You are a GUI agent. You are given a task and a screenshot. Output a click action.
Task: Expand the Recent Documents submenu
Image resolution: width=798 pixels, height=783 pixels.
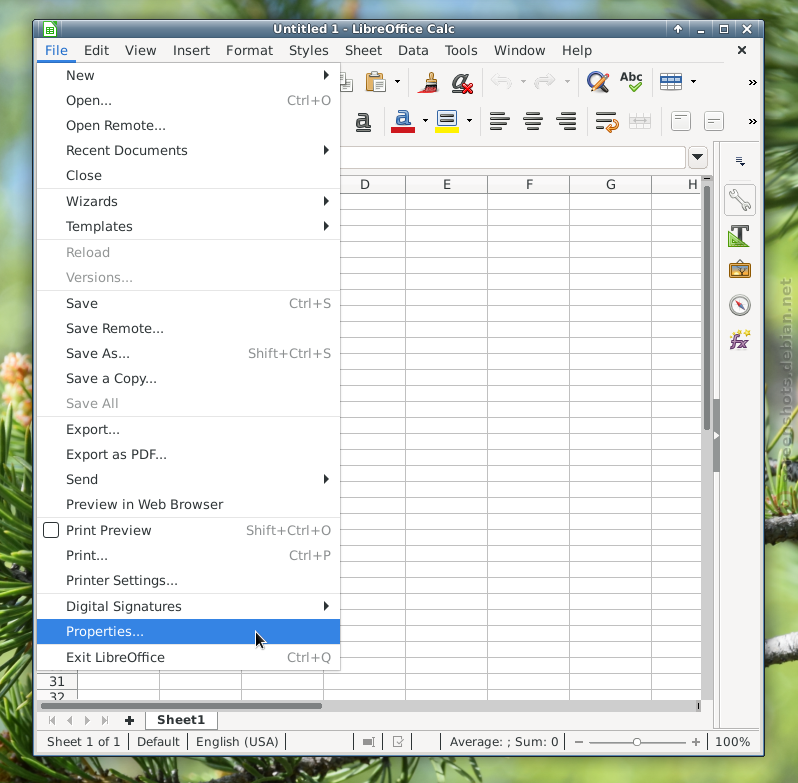[x=326, y=150]
